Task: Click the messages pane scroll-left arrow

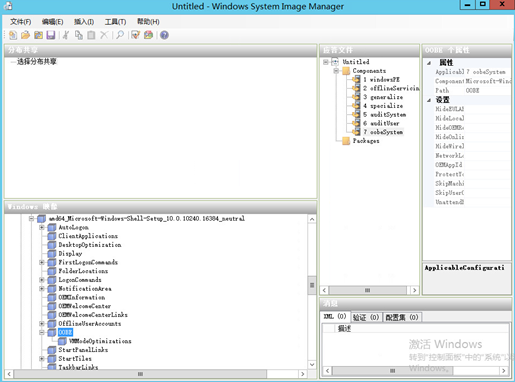Action: (327, 370)
